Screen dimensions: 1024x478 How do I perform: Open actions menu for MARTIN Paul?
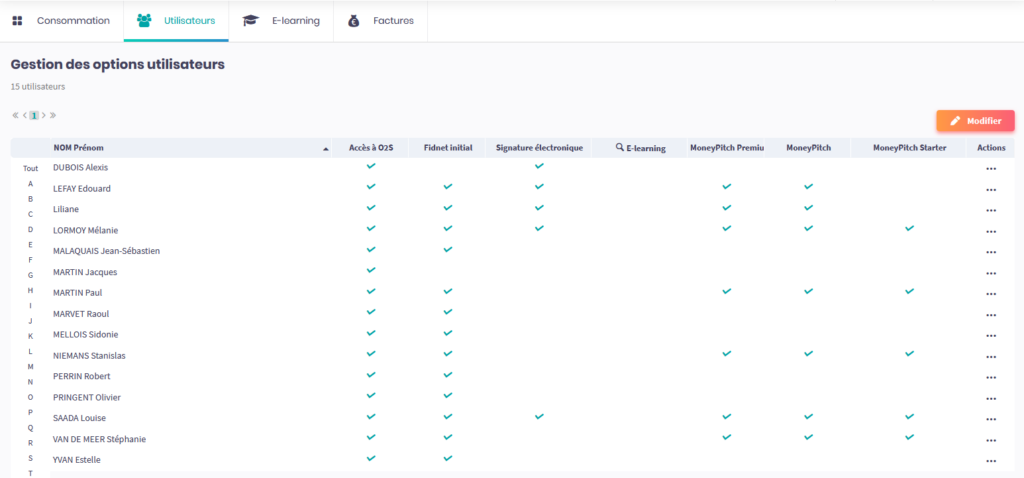click(990, 294)
